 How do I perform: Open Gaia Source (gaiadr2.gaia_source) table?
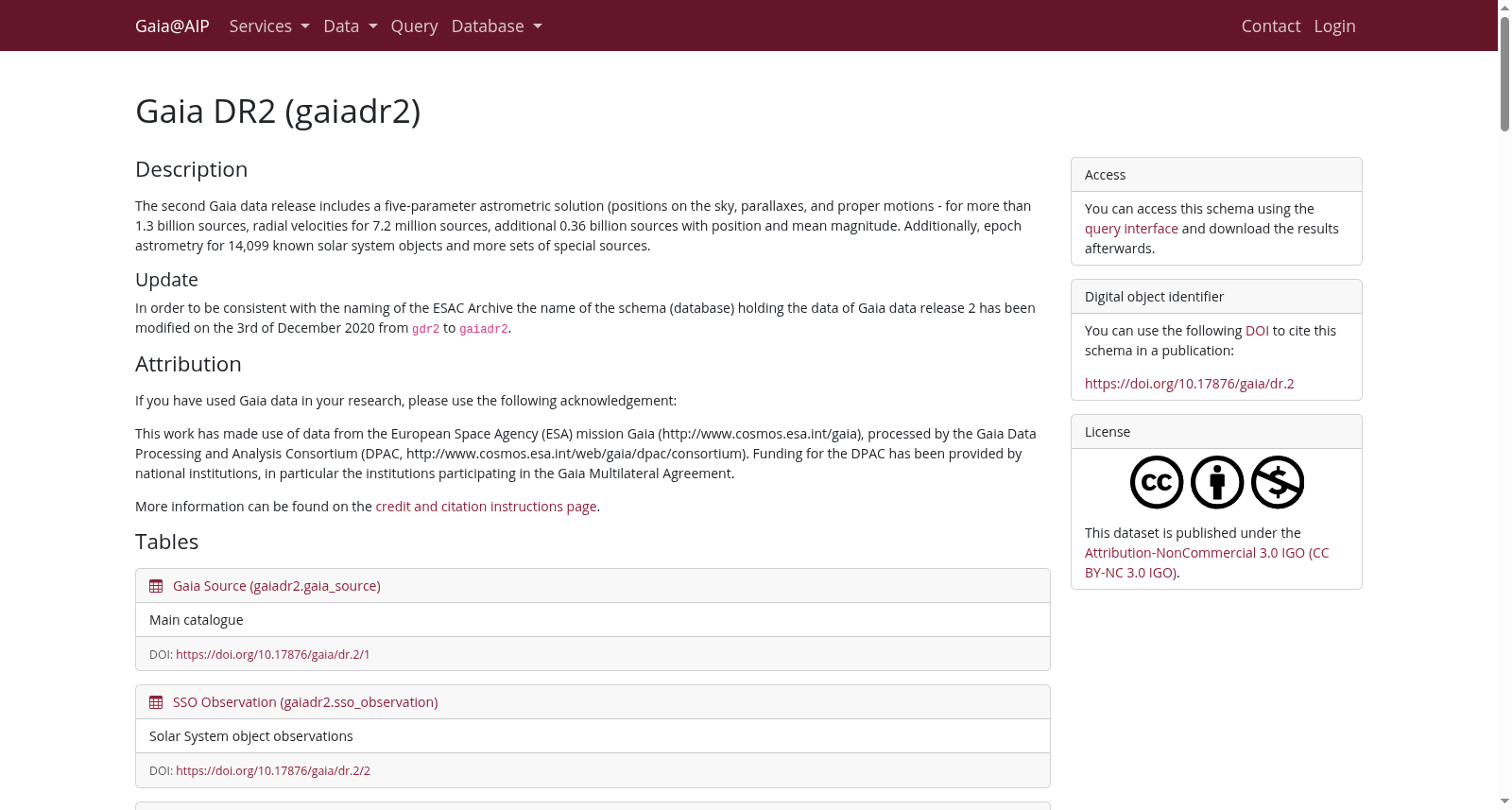tap(277, 586)
